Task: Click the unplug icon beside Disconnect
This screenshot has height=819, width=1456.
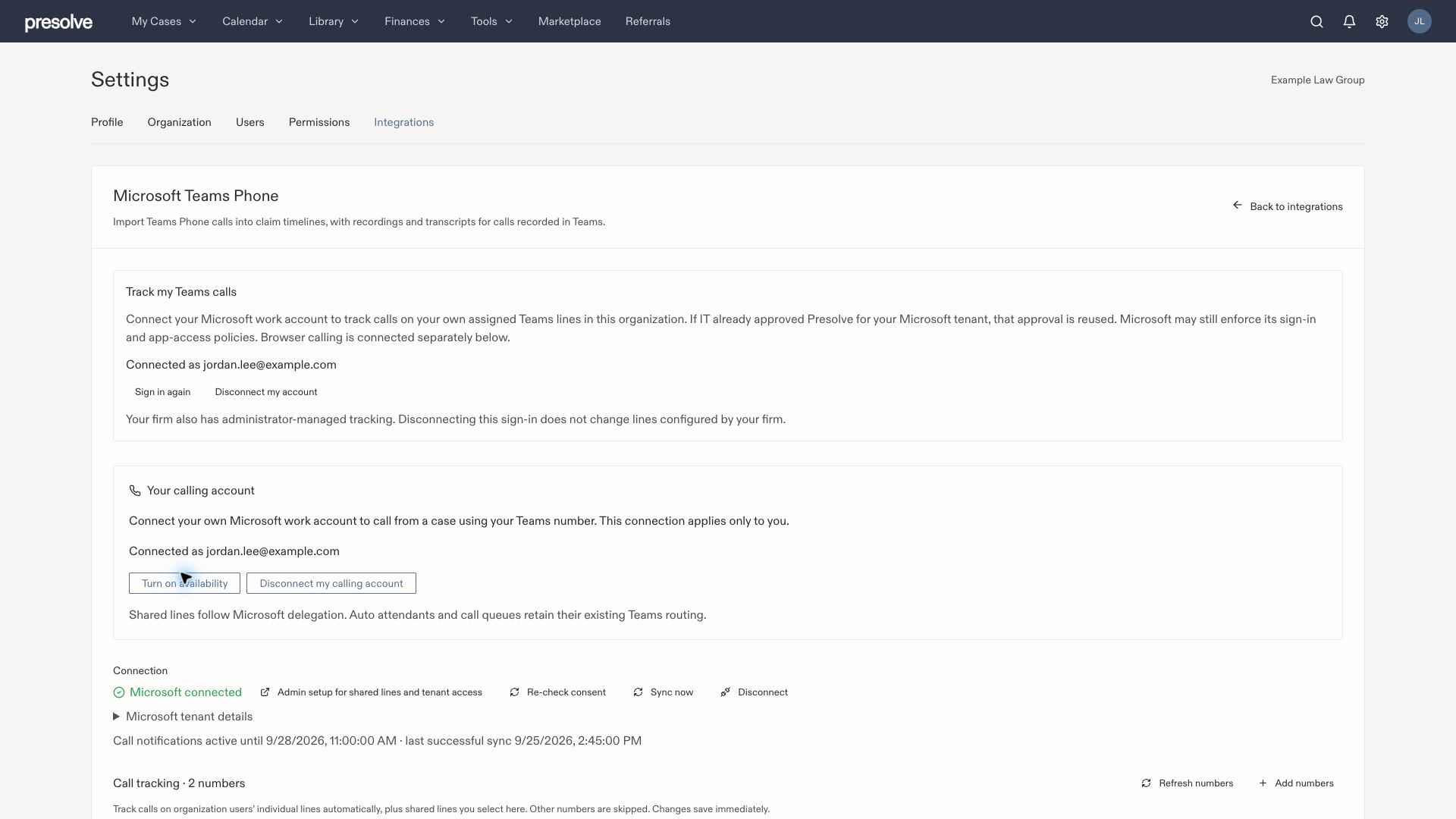Action: click(x=725, y=692)
